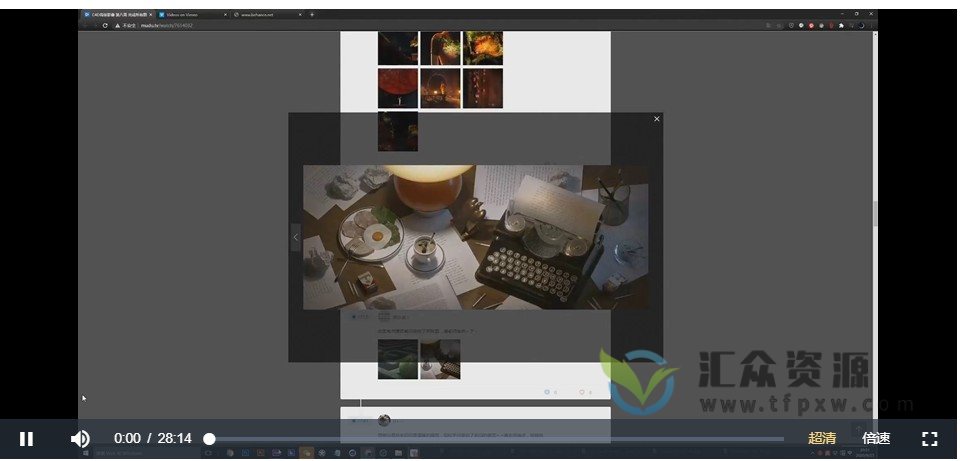This screenshot has width=961, height=461.
Task: Pause the video playback
Action: pos(27,439)
